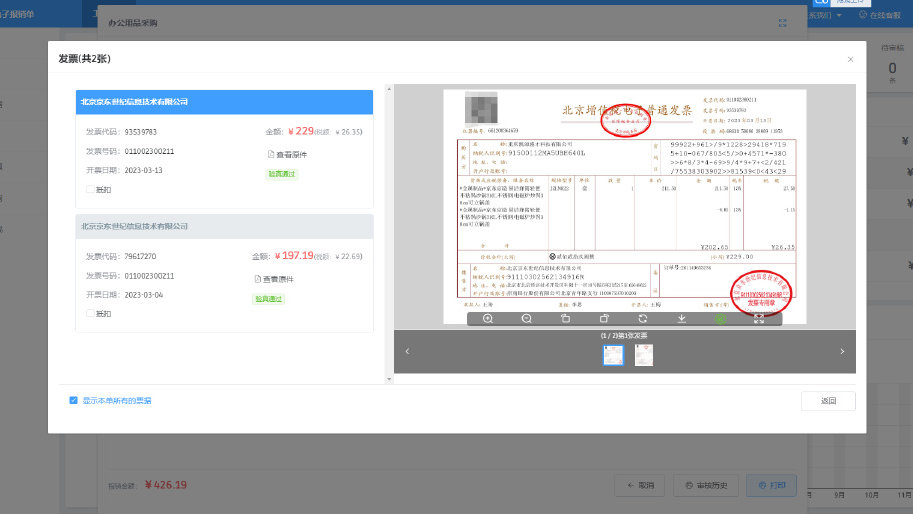Click the total ¥426.19 in background

[166, 485]
